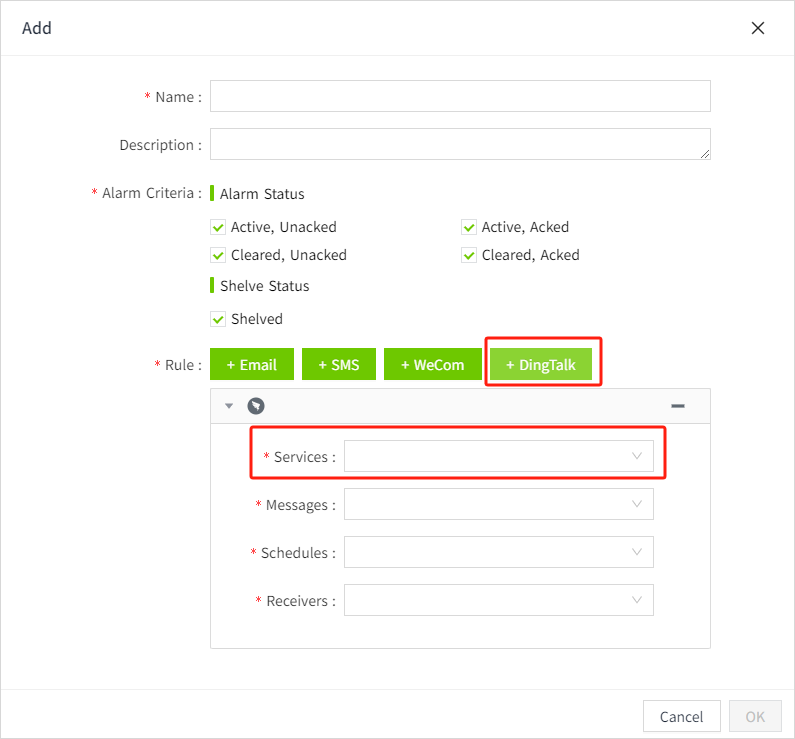Focus the Name input field
Image resolution: width=795 pixels, height=739 pixels.
pyautogui.click(x=460, y=97)
